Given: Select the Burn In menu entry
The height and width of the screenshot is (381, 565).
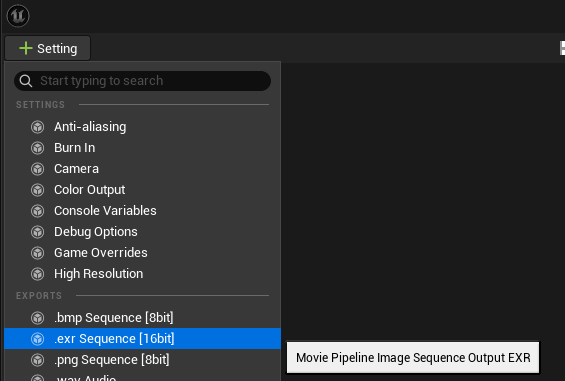Looking at the screenshot, I should click(142, 148).
